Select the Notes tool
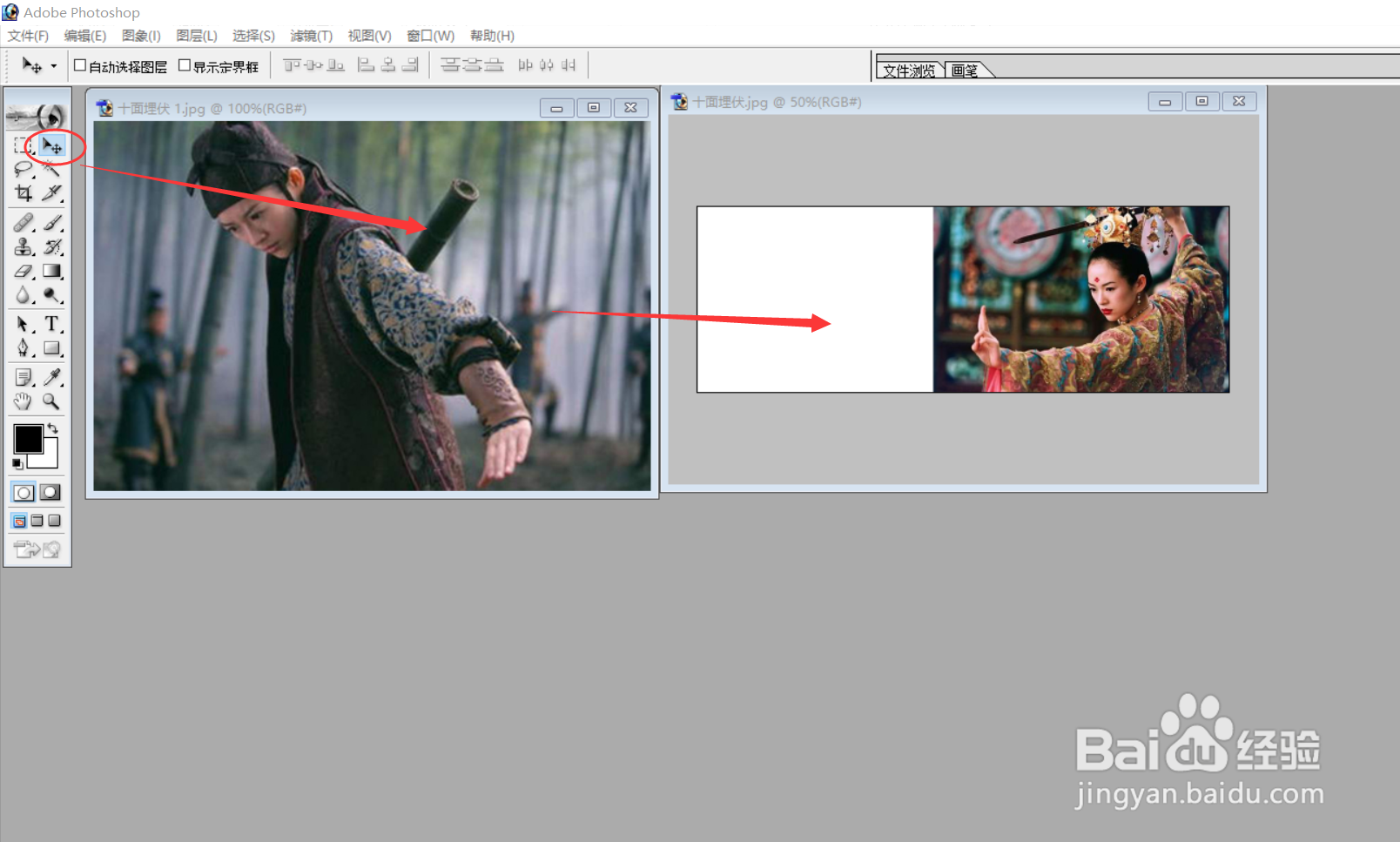Screen dimensions: 1400x842 click(x=24, y=377)
